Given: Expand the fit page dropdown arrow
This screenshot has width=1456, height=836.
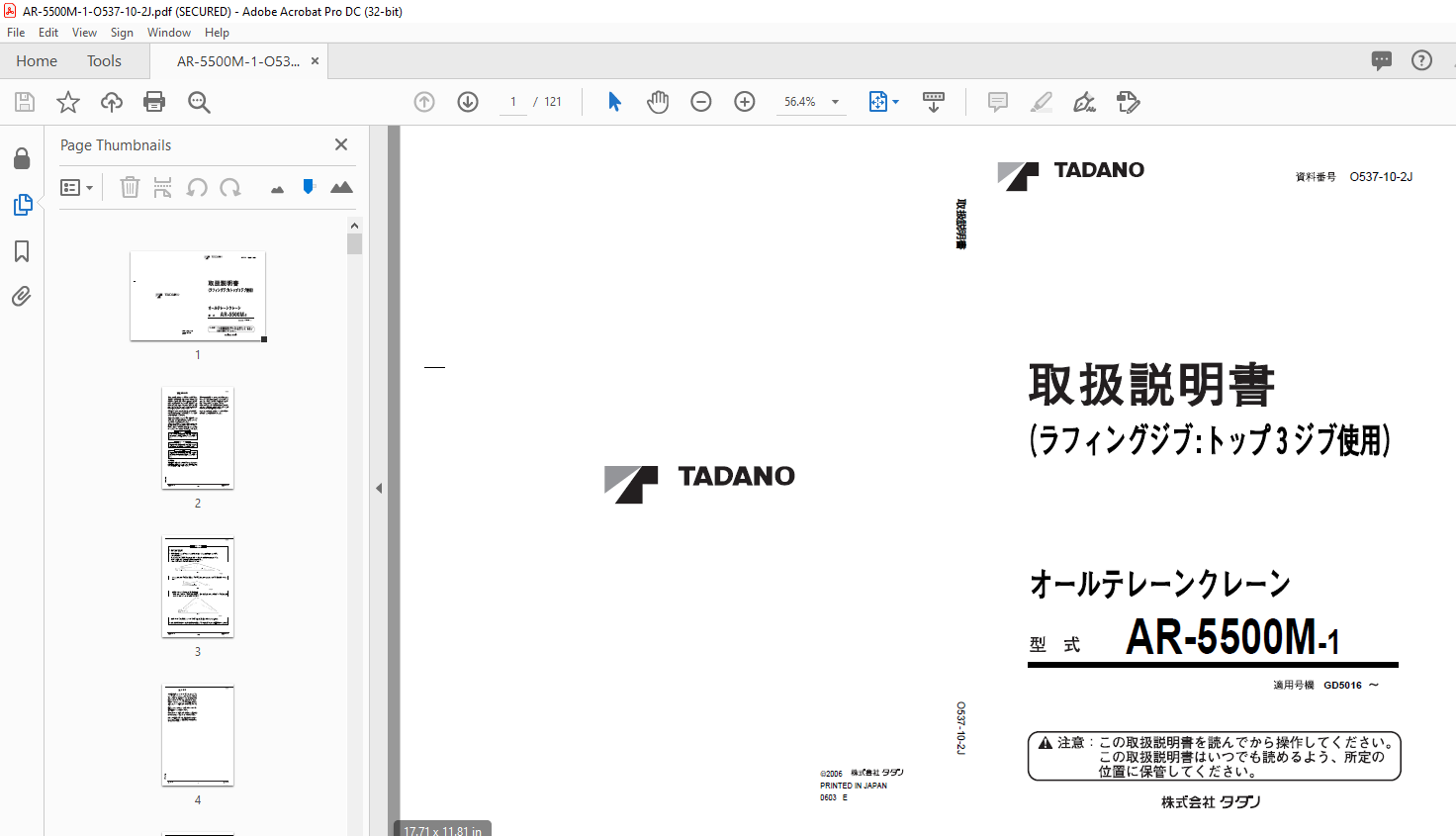Looking at the screenshot, I should [x=895, y=102].
